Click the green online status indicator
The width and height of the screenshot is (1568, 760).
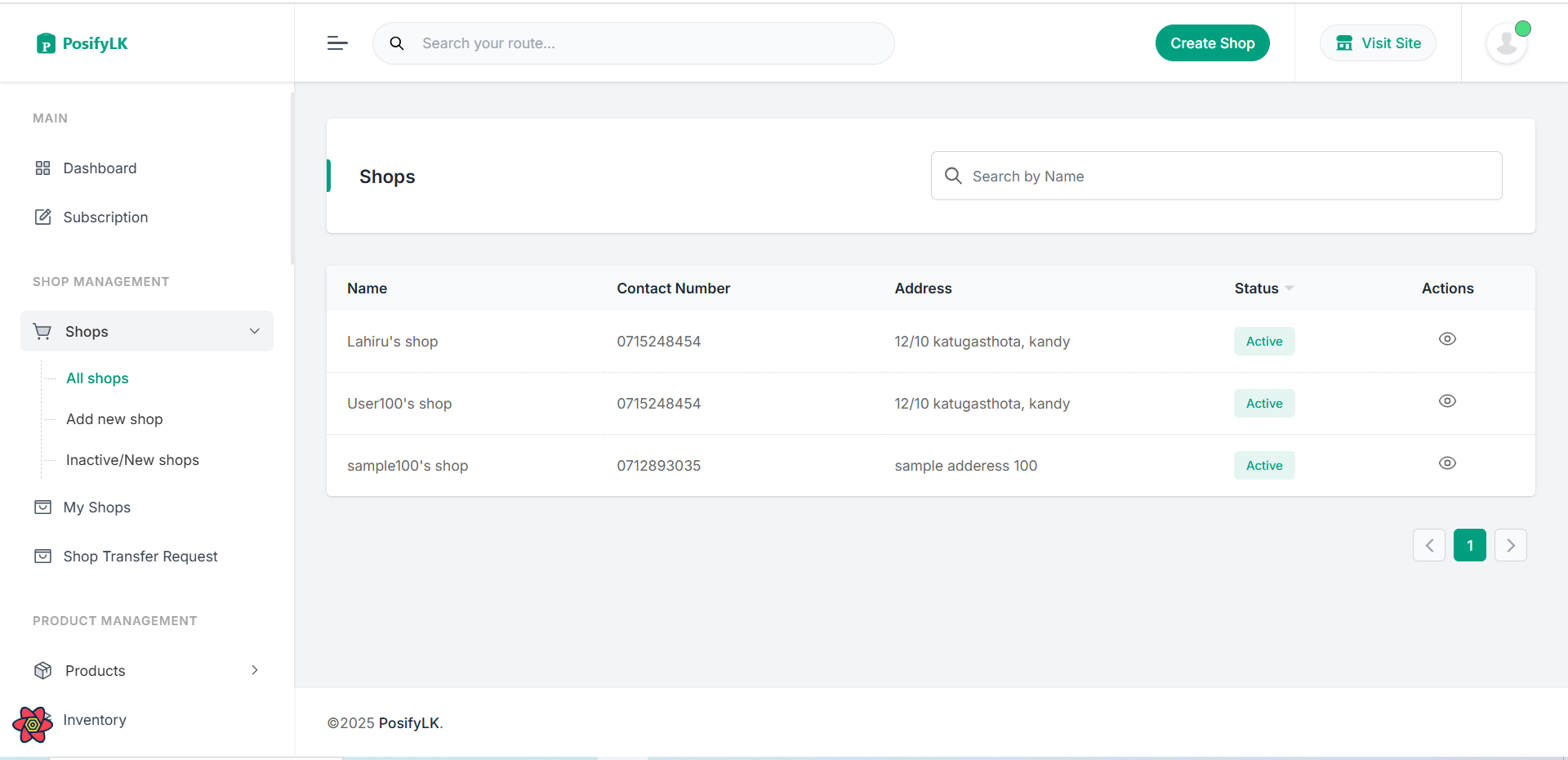point(1525,28)
